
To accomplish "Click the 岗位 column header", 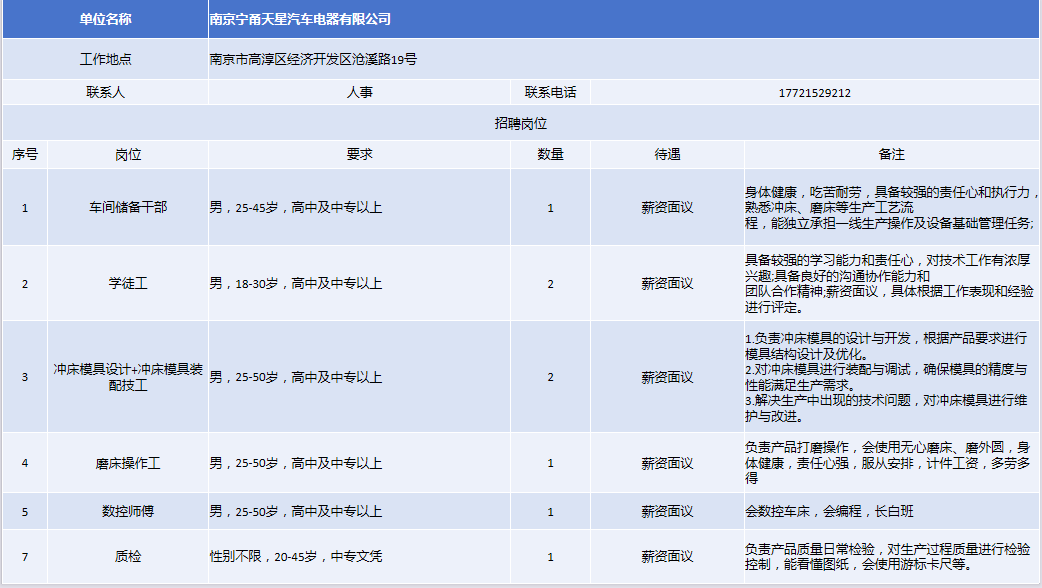I will point(128,155).
